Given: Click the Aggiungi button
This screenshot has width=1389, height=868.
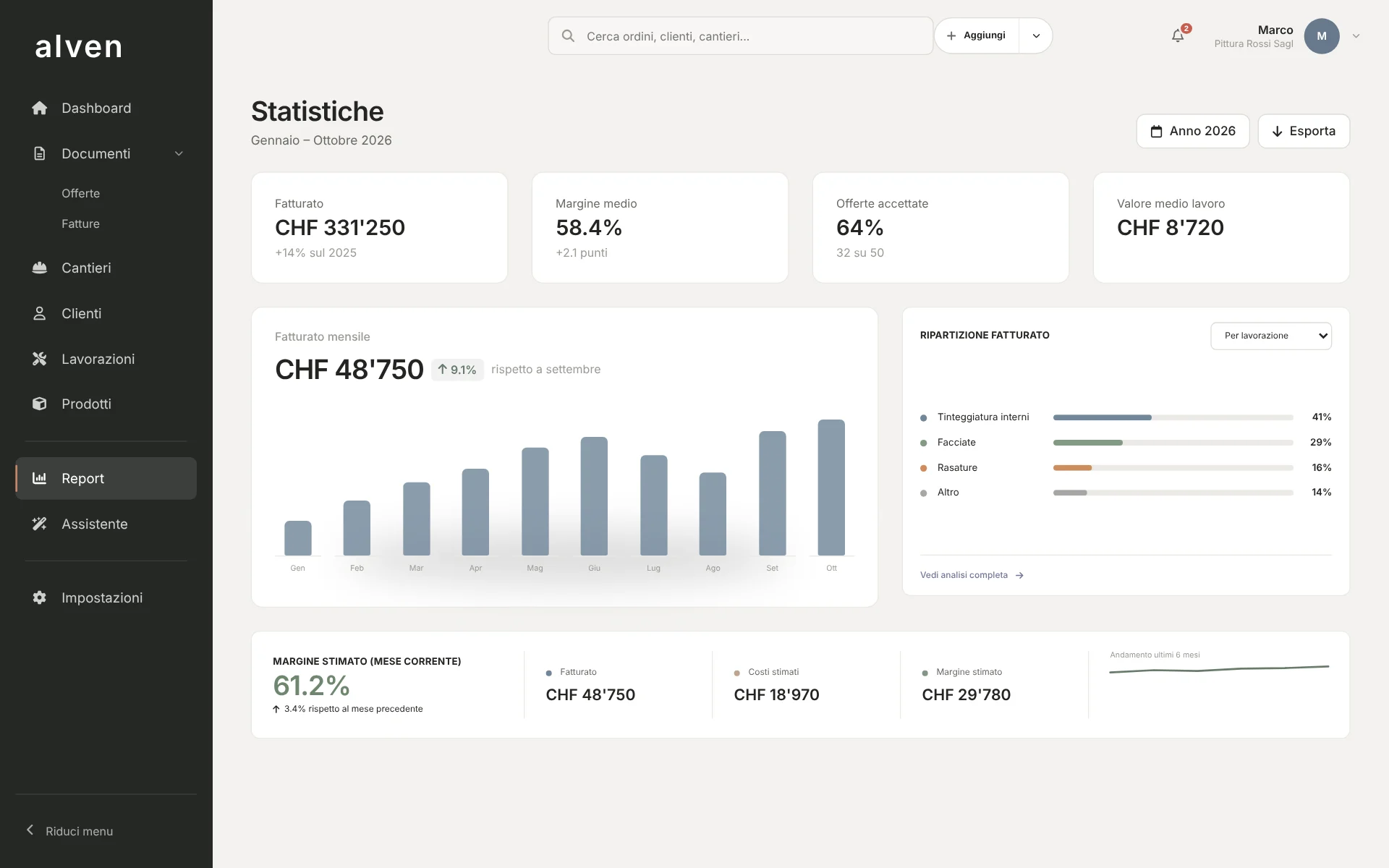Looking at the screenshot, I should pyautogui.click(x=977, y=35).
